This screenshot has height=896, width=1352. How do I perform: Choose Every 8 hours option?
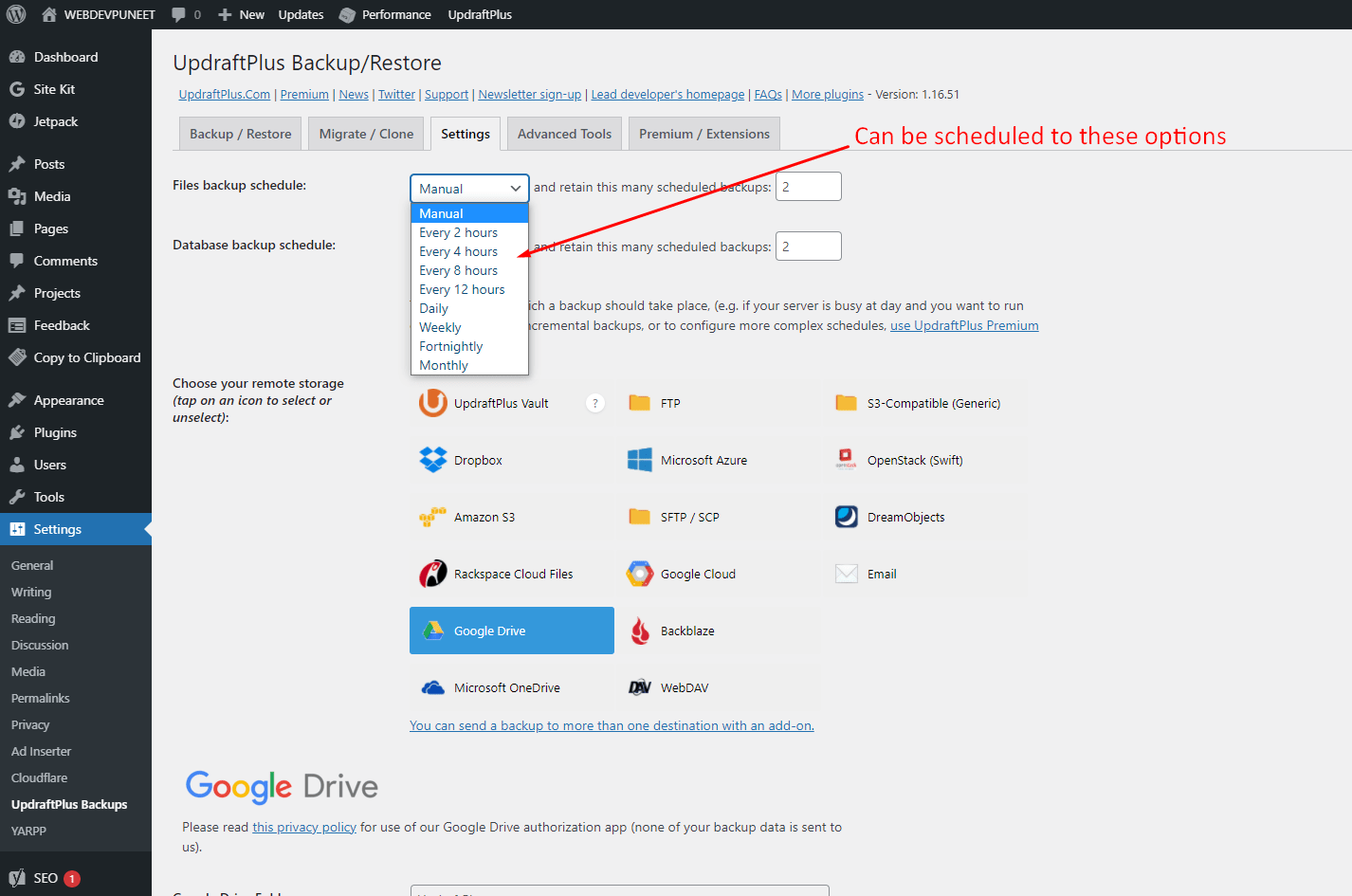coord(469,270)
